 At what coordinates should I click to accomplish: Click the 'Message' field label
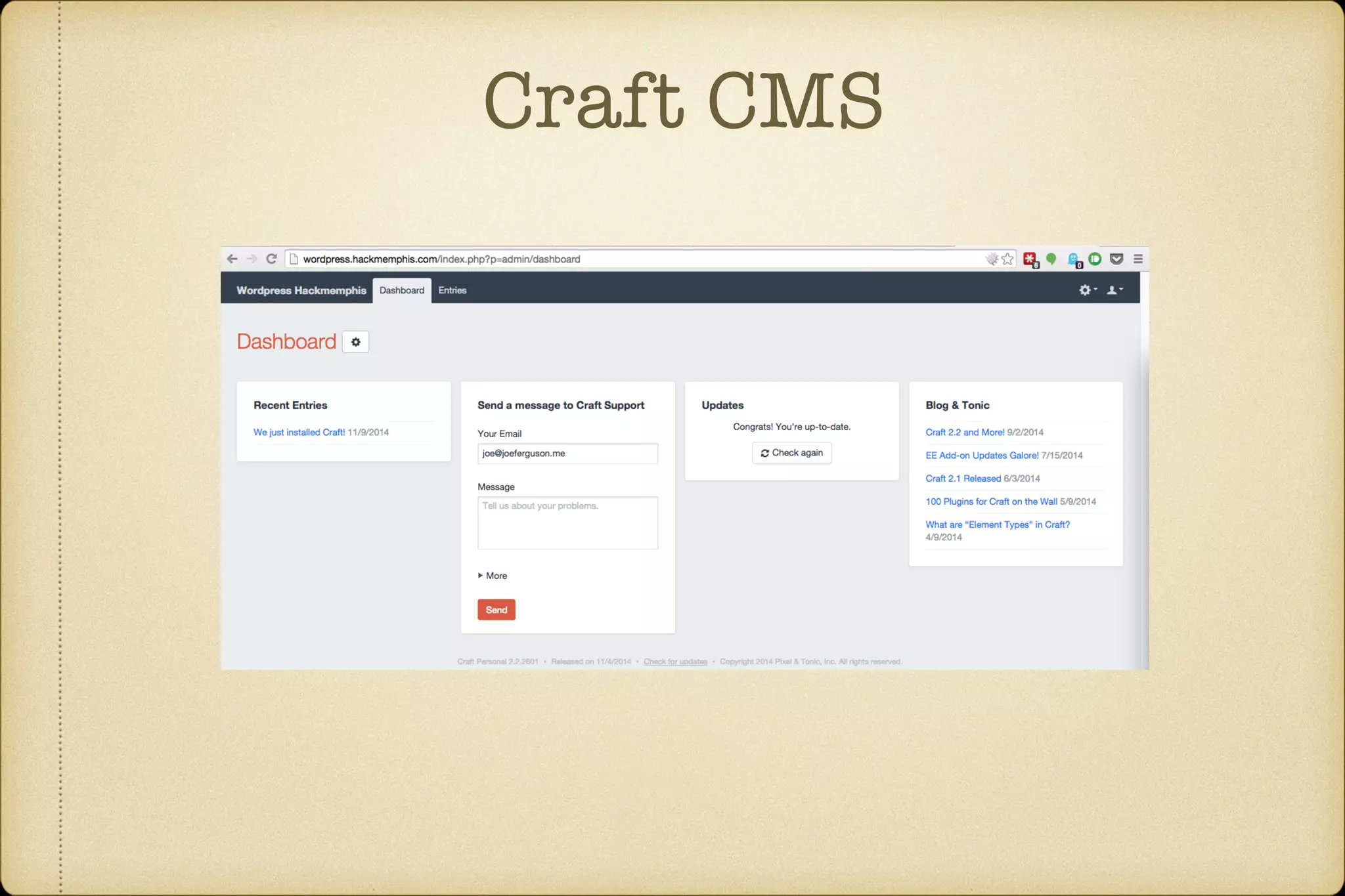pos(496,487)
